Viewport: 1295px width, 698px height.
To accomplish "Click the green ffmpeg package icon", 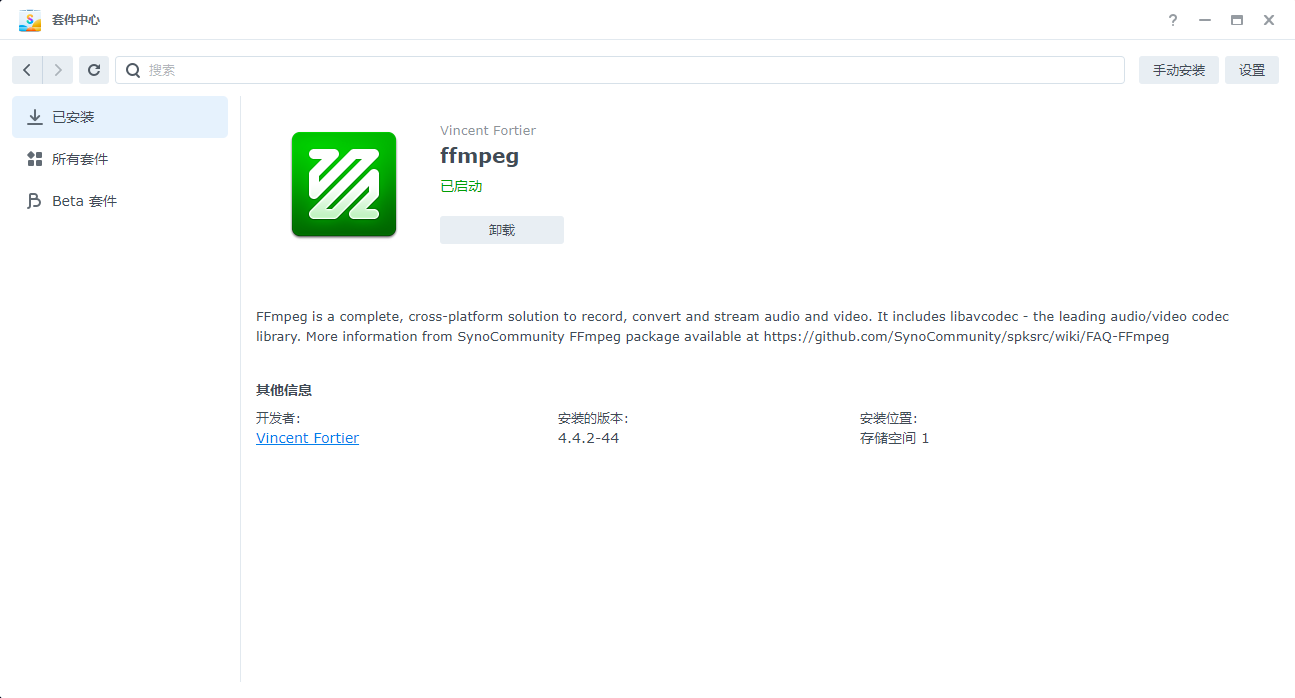I will (x=344, y=184).
